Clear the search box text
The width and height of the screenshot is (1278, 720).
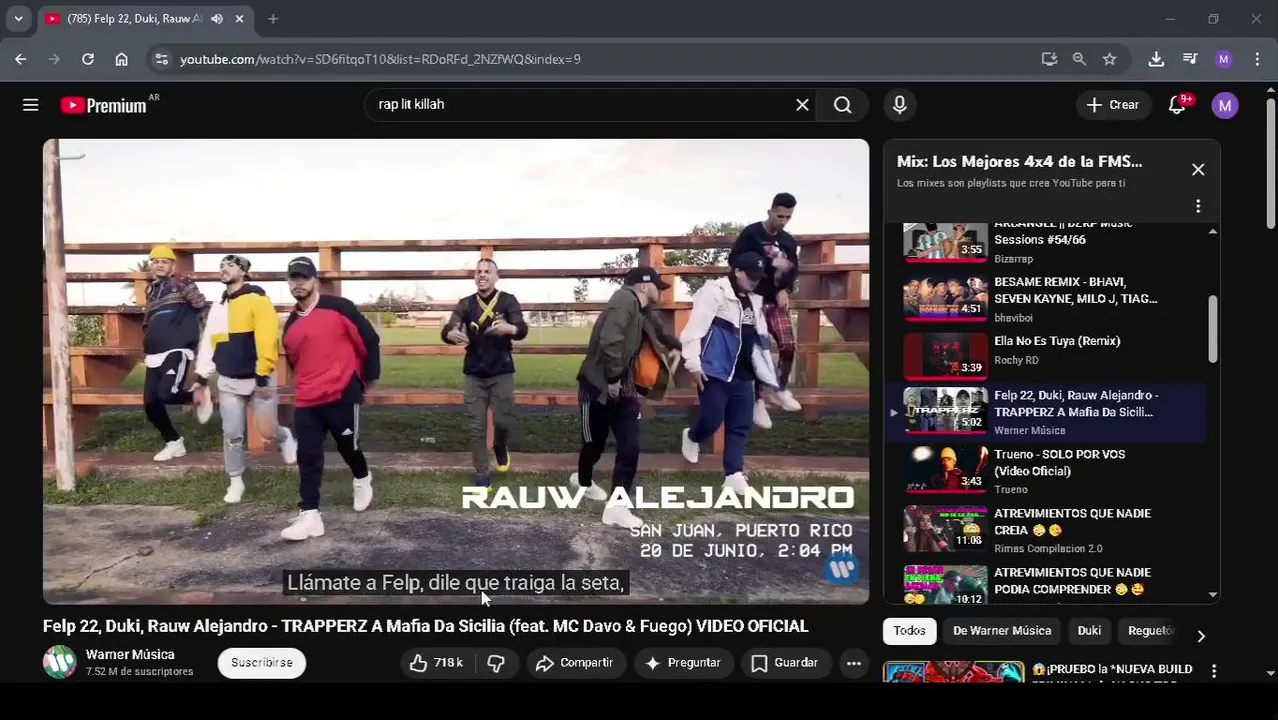pyautogui.click(x=802, y=105)
